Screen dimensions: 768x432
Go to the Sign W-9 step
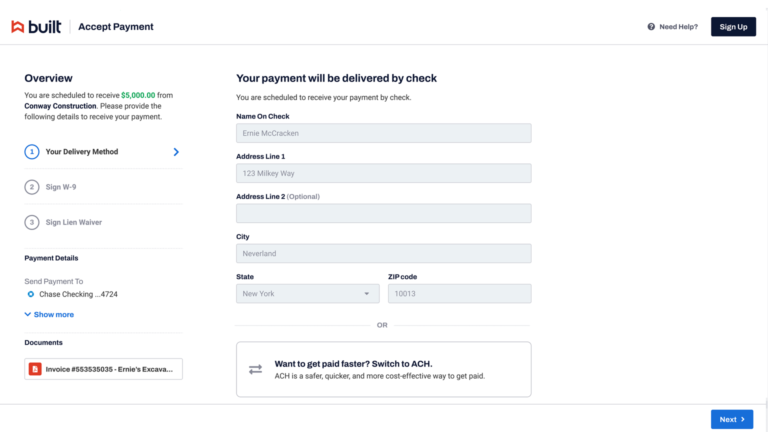point(61,187)
